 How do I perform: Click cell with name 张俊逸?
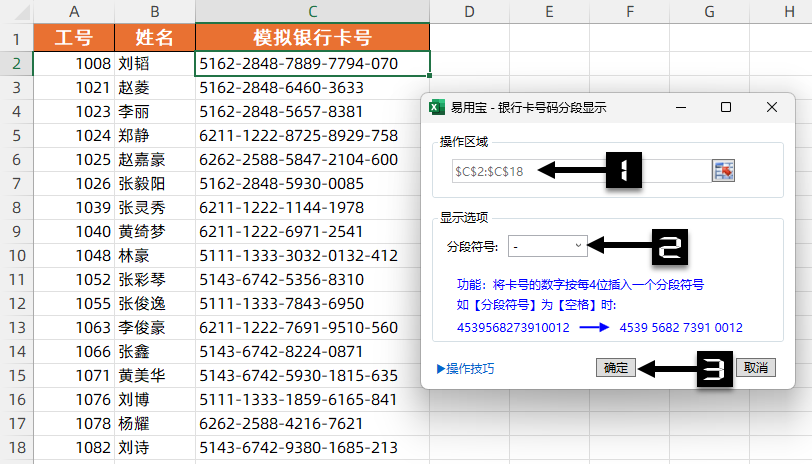tap(155, 303)
